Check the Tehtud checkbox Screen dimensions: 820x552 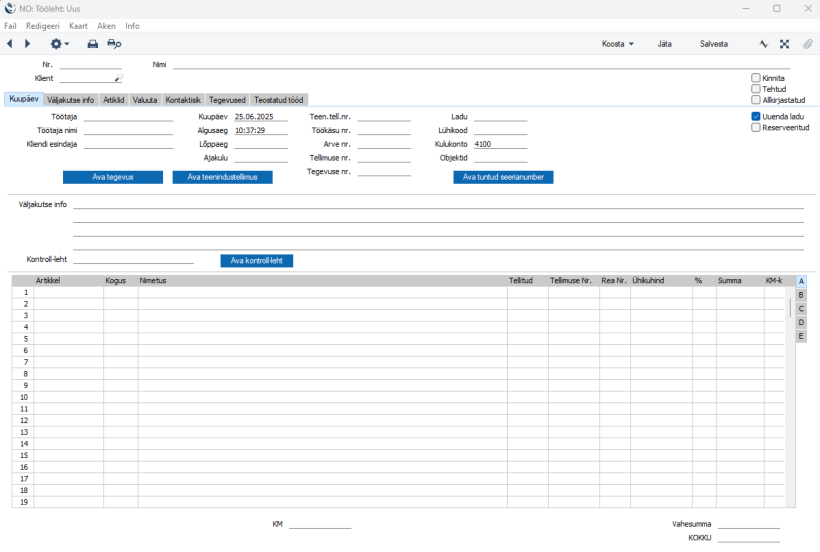756,89
